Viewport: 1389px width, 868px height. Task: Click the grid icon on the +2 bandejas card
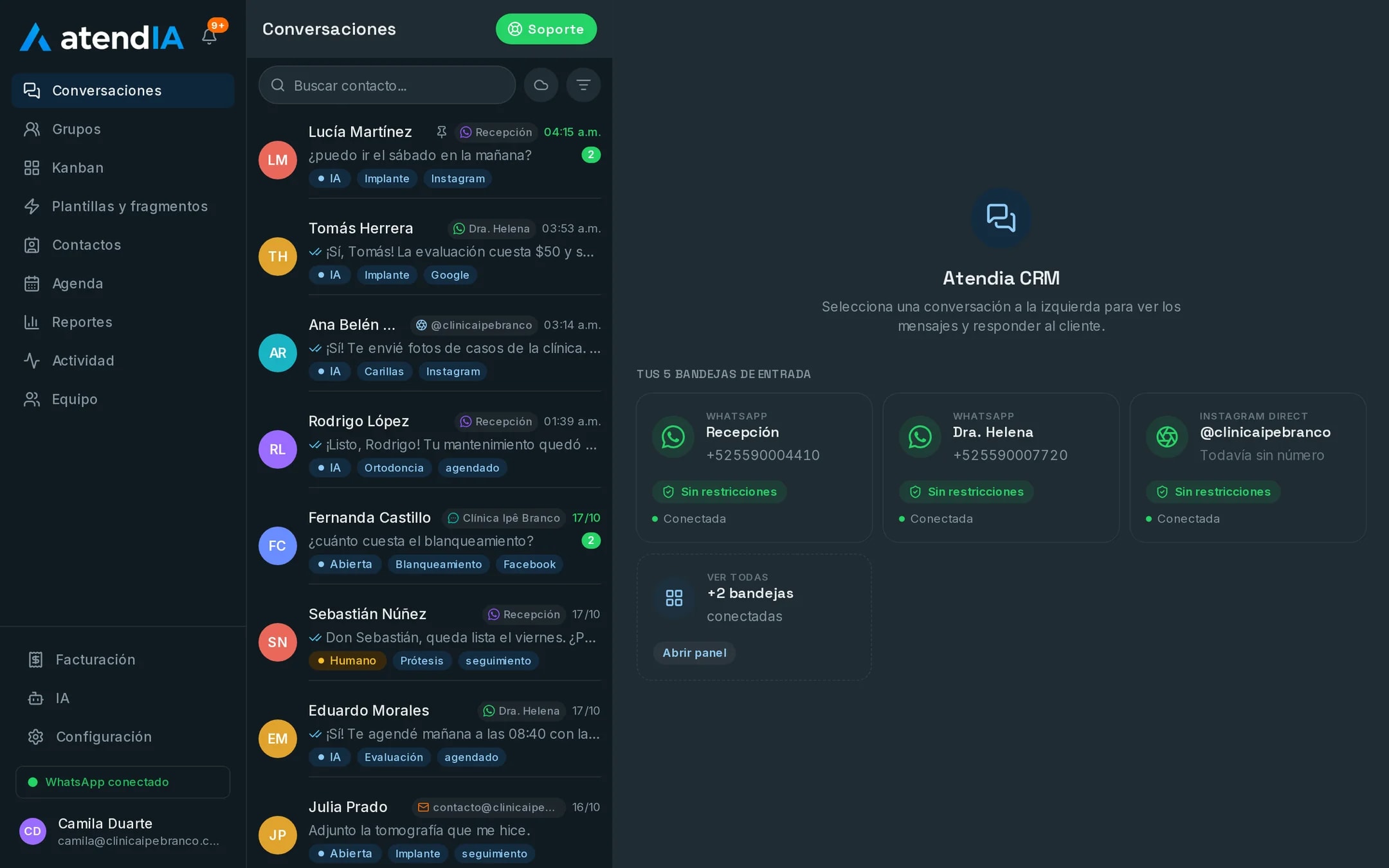pos(674,598)
